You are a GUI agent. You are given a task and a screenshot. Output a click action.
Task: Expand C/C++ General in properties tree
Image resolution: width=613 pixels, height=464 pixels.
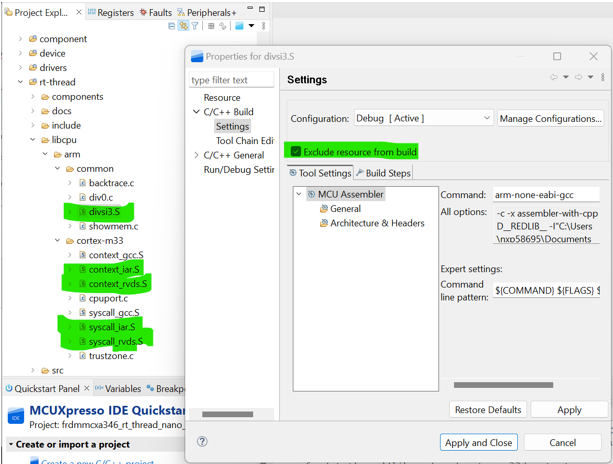point(196,155)
